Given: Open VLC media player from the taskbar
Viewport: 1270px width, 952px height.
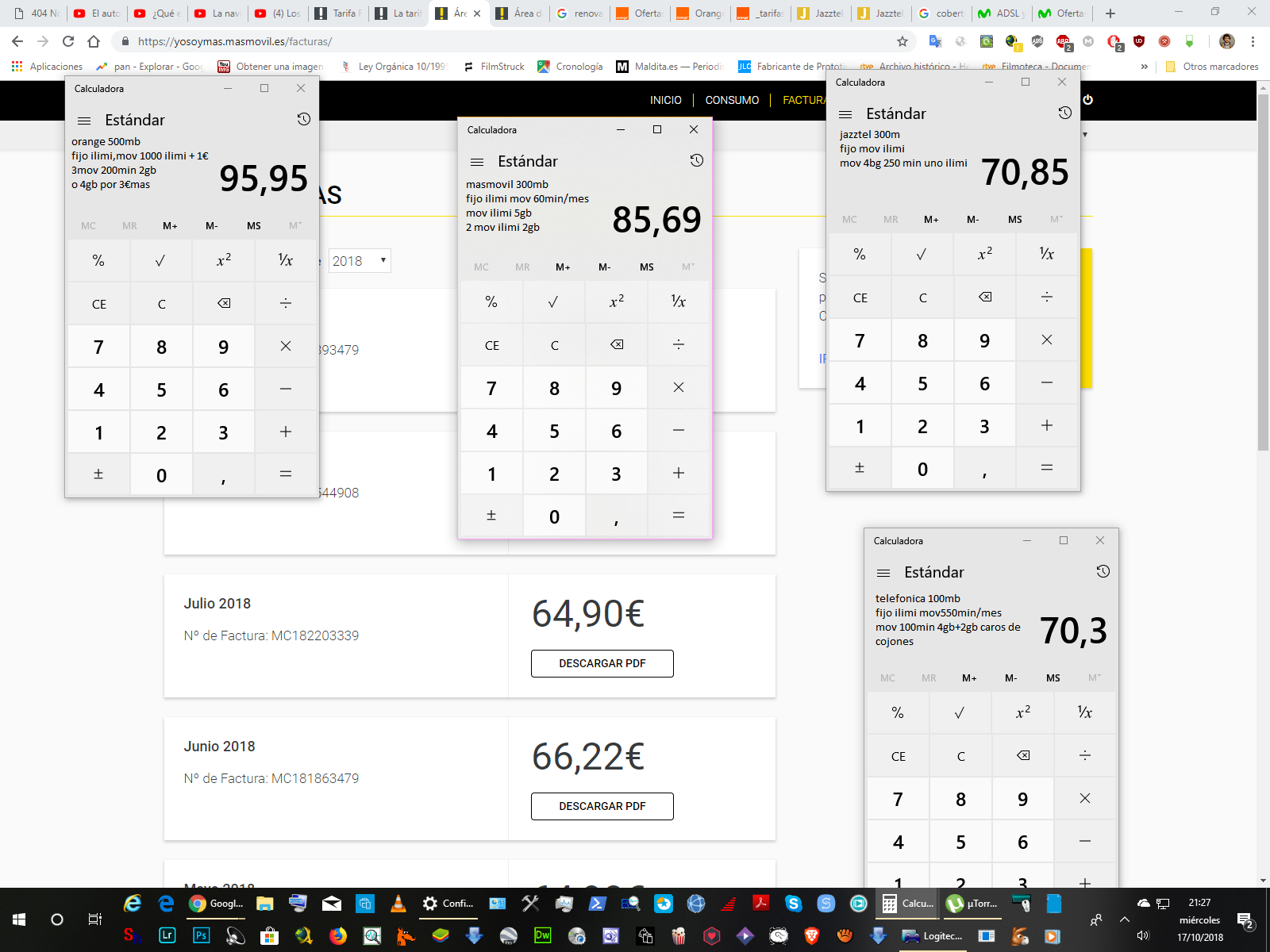Looking at the screenshot, I should [x=398, y=904].
